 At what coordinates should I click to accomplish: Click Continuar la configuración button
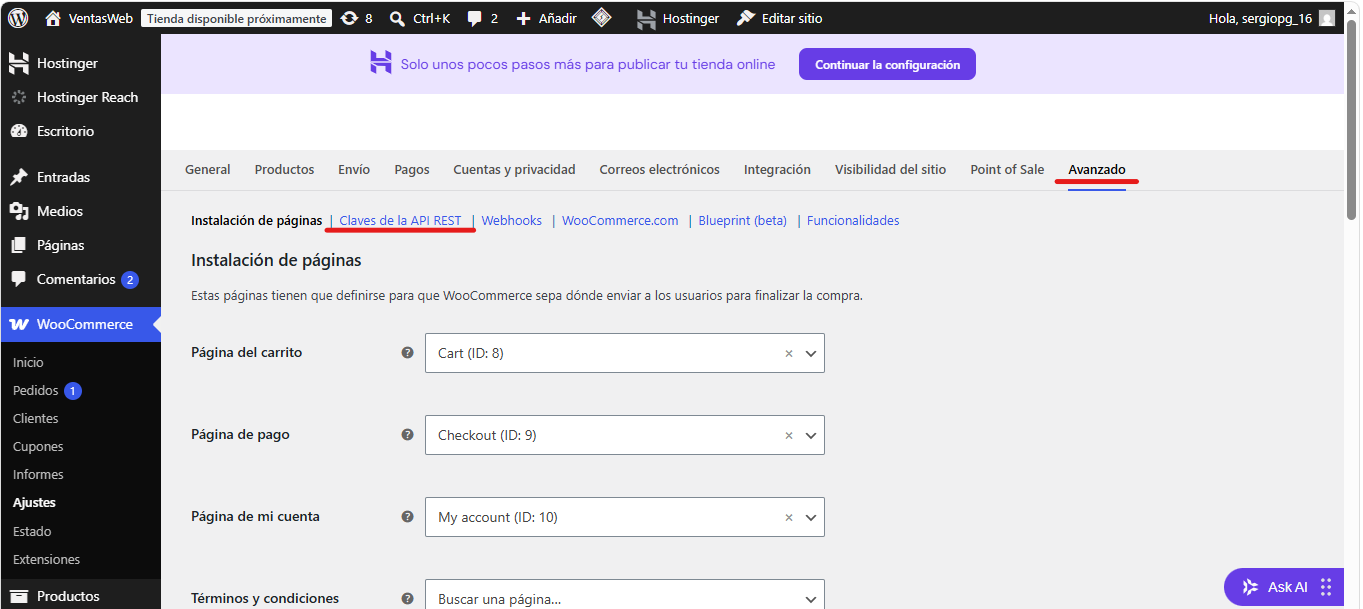[x=887, y=64]
